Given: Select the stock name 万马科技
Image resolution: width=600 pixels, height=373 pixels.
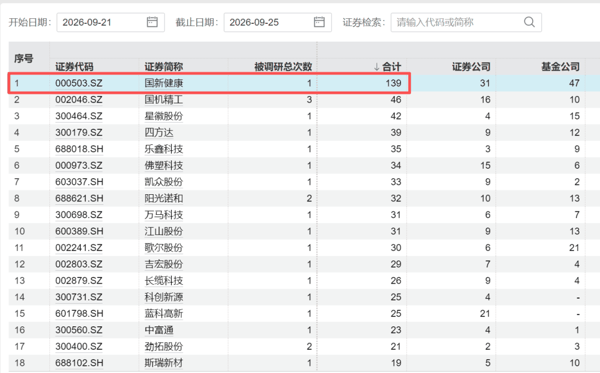Looking at the screenshot, I should pyautogui.click(x=163, y=215).
